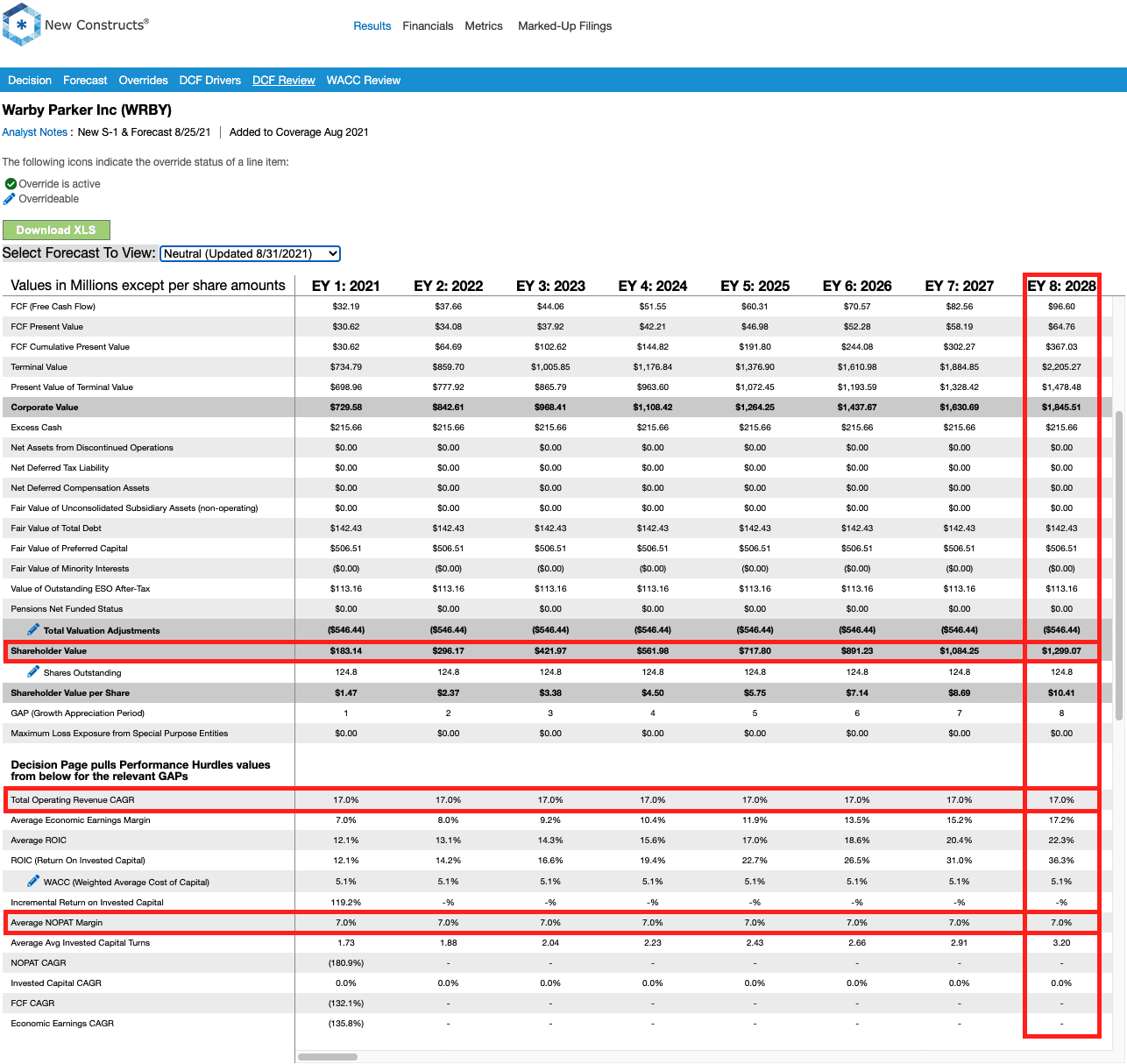Click the $10.41 value per share cell
The image size is (1127, 1064).
tap(1061, 693)
